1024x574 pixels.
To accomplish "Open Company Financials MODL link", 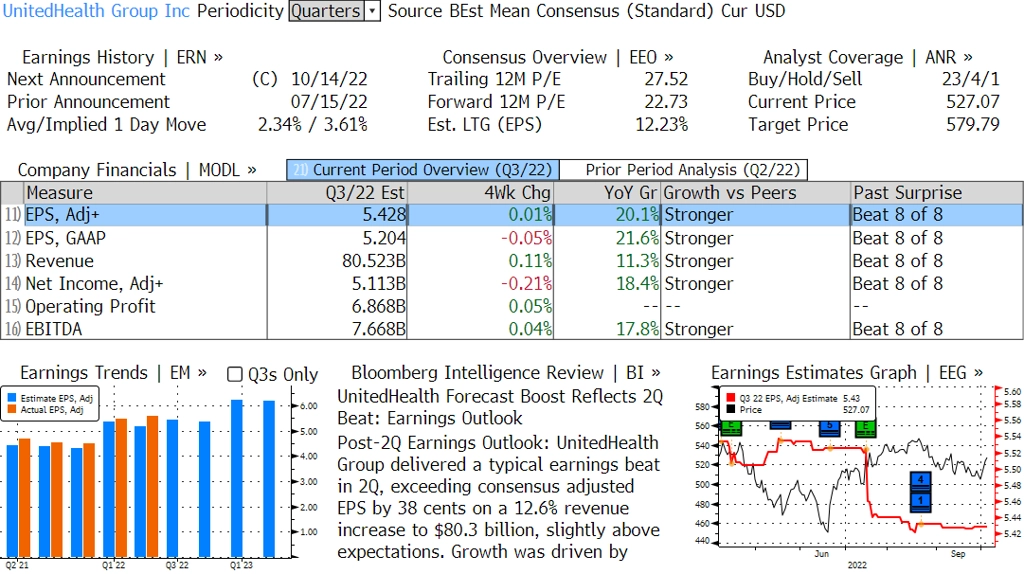I will point(136,170).
